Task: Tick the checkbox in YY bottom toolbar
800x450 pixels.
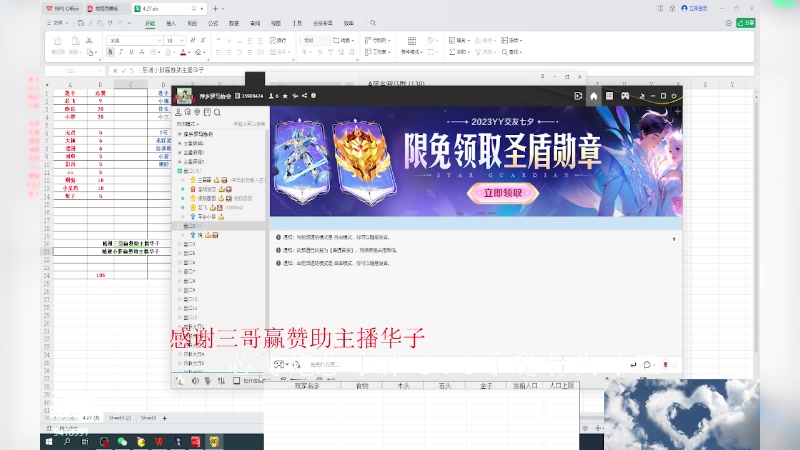Action: coord(237,381)
